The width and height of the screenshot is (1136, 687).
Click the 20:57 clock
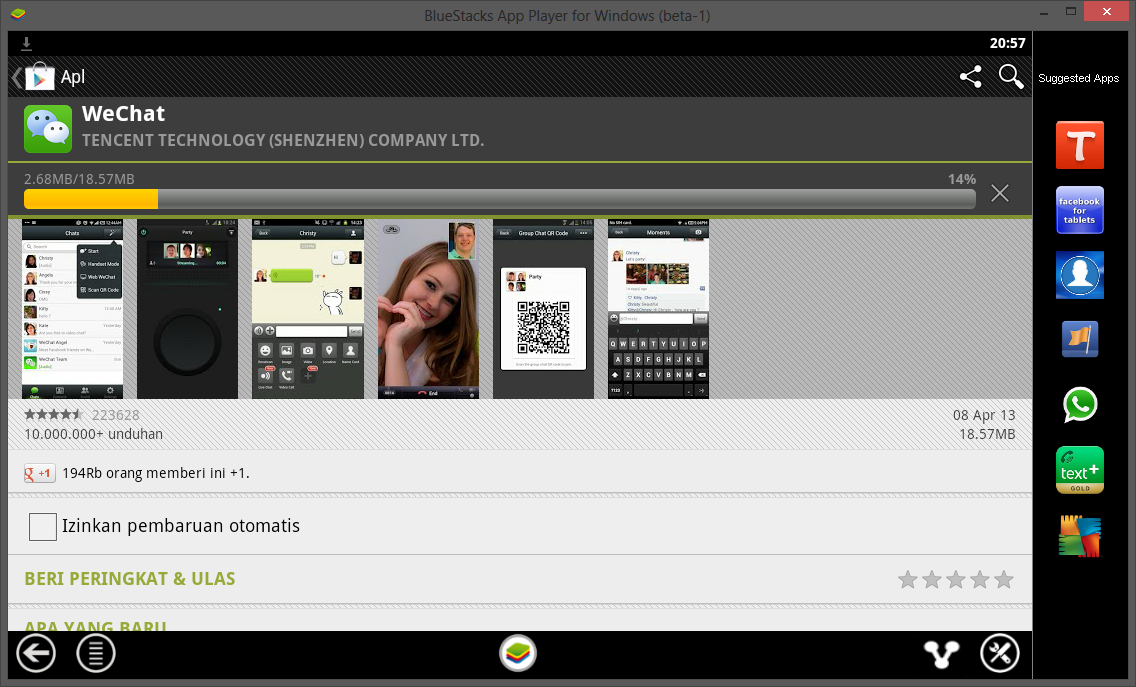point(1008,43)
